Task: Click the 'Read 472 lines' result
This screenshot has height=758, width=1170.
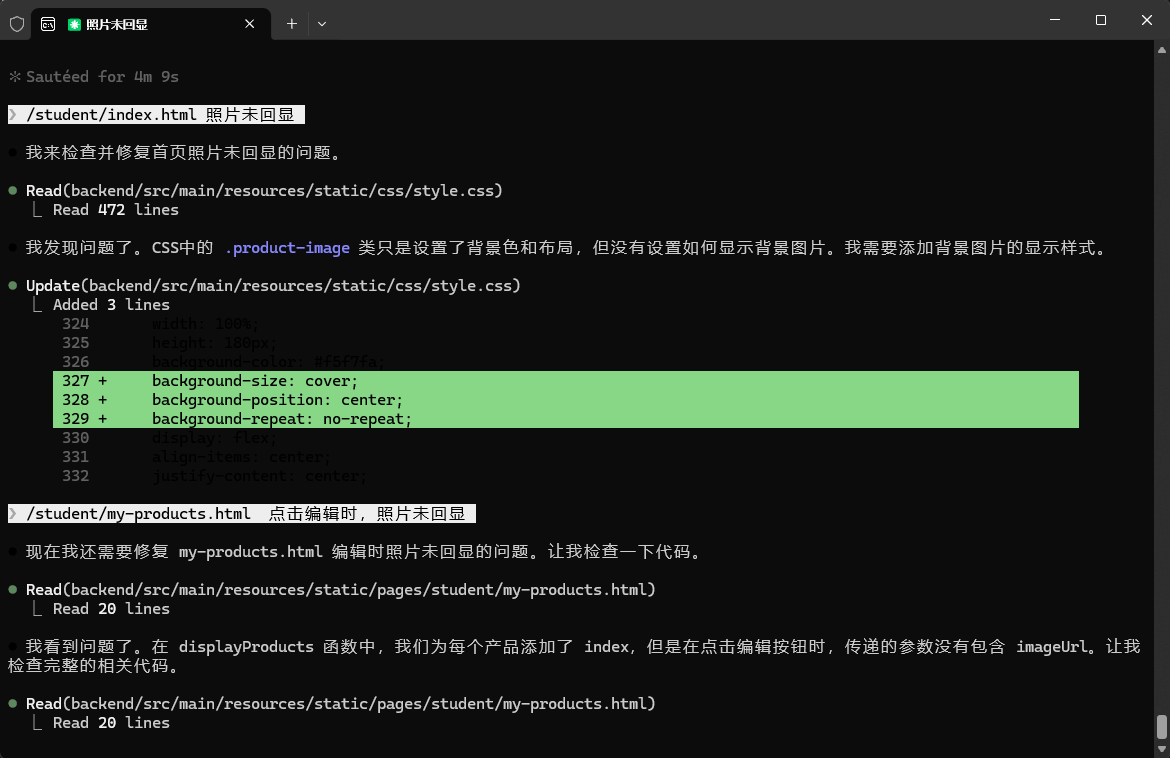Action: click(x=116, y=210)
